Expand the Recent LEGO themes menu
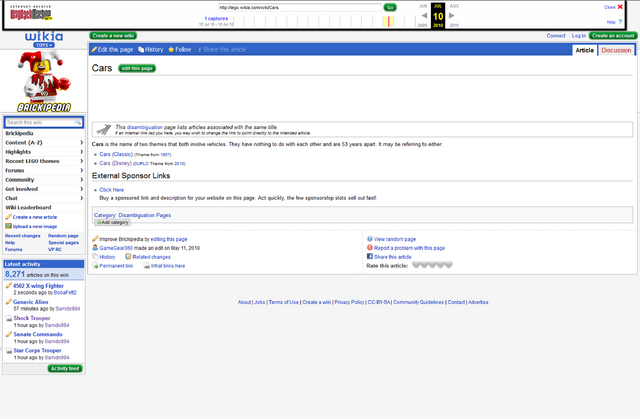The image size is (640, 419). pyautogui.click(x=44, y=161)
